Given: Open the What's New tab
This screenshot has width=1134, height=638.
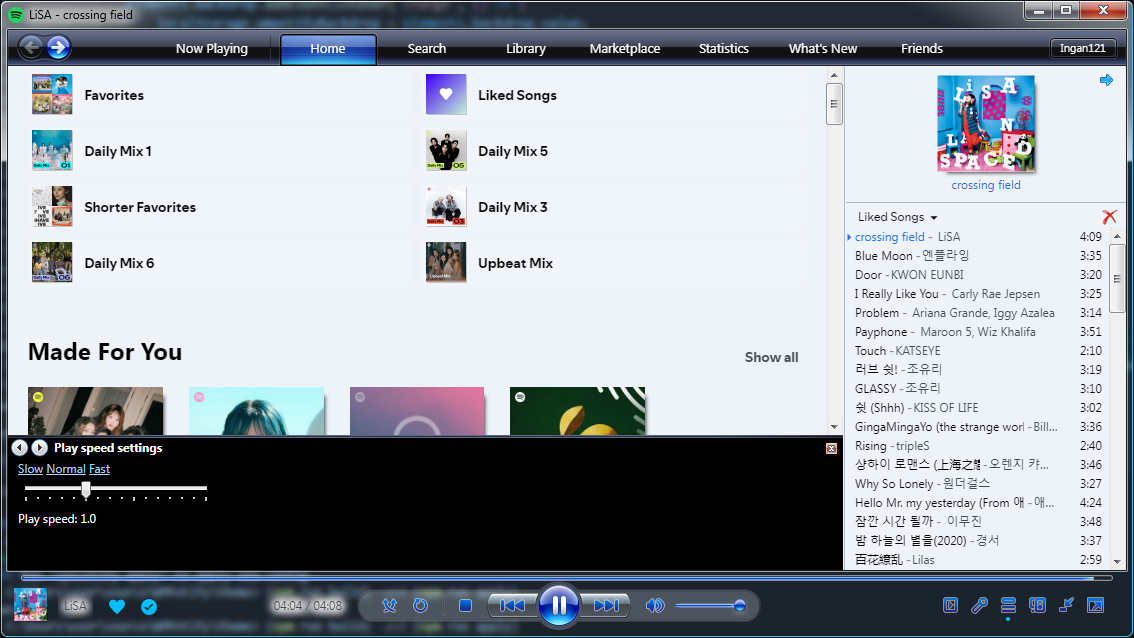Looking at the screenshot, I should (822, 48).
